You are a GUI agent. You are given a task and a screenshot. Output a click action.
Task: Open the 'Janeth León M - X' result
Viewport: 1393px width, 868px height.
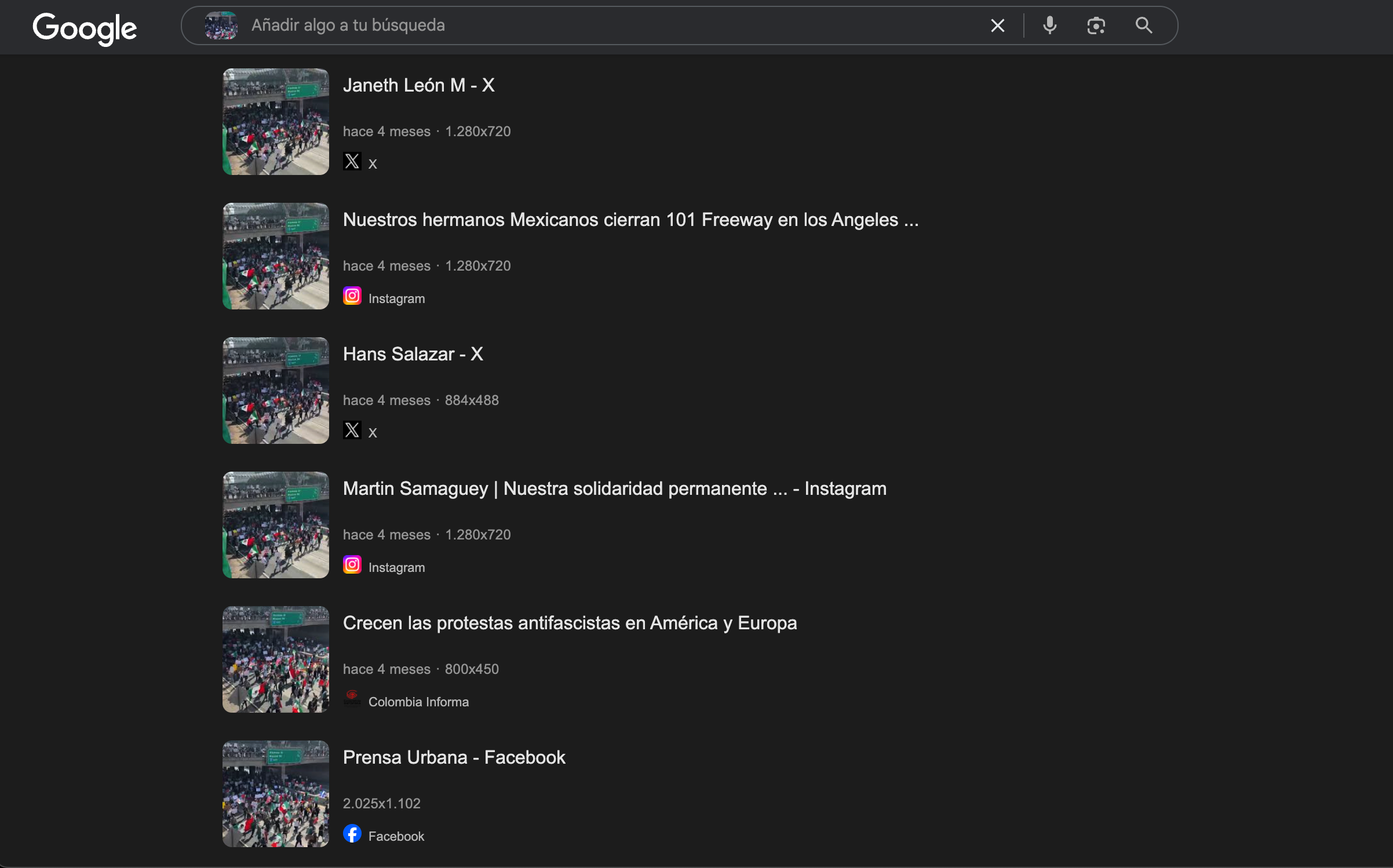[x=418, y=85]
